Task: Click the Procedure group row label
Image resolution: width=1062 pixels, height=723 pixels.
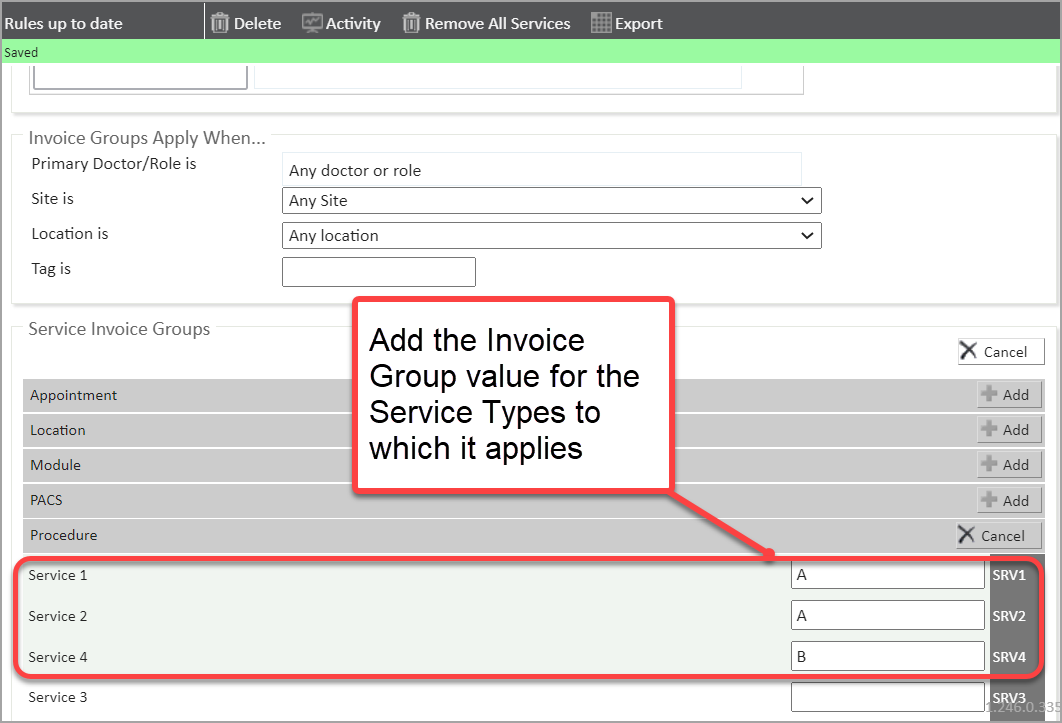Action: (64, 535)
